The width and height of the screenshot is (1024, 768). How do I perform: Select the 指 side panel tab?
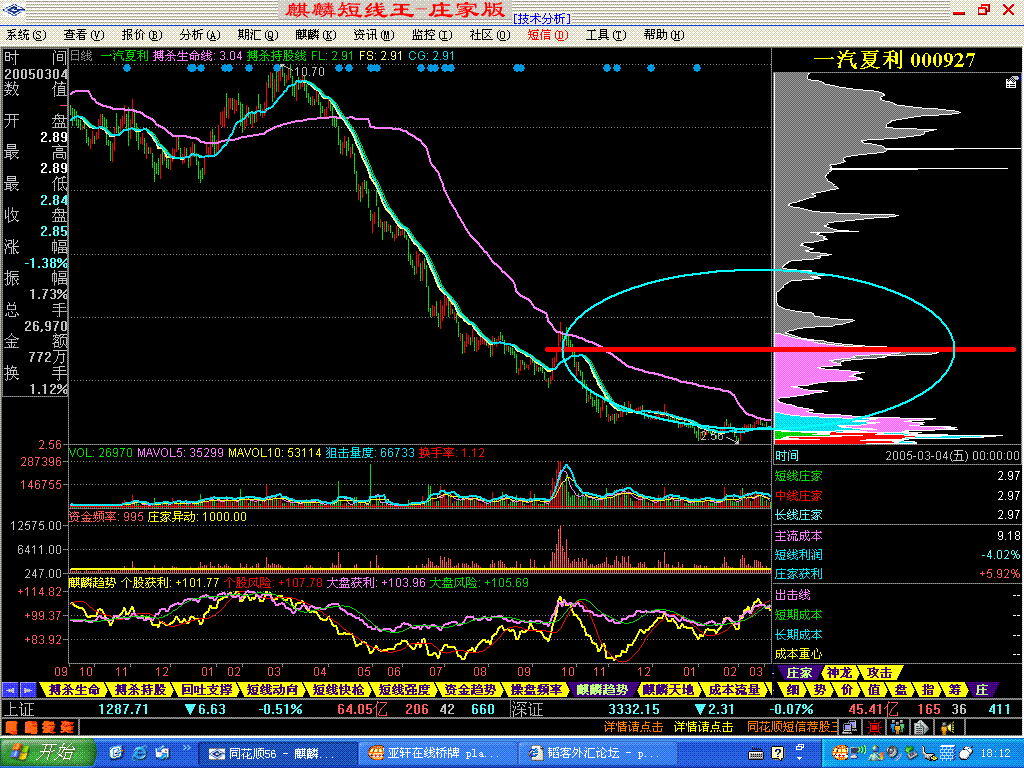coord(928,690)
